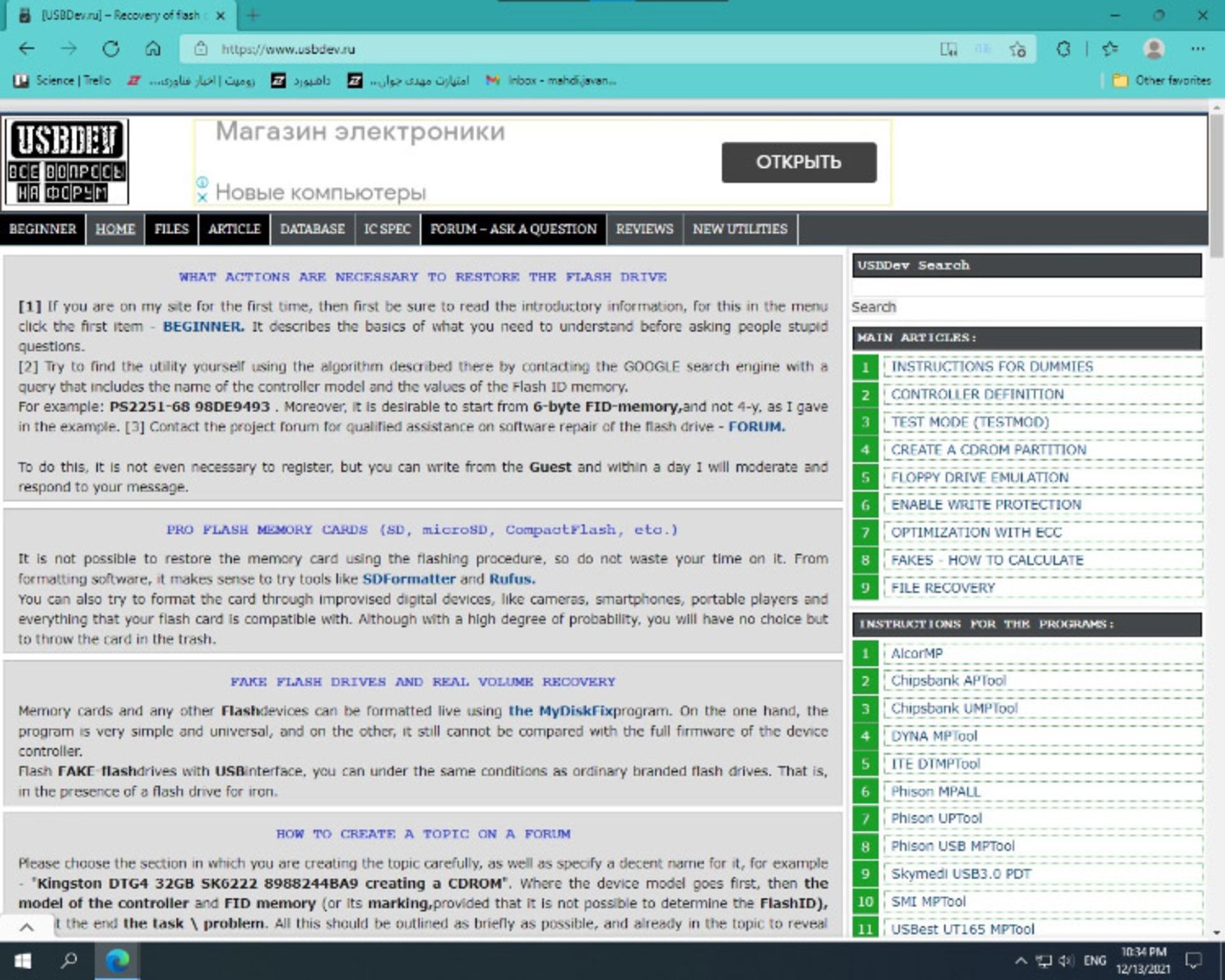Image resolution: width=1225 pixels, height=980 pixels.
Task: Open the Science | Trello bookmark
Action: 62,80
